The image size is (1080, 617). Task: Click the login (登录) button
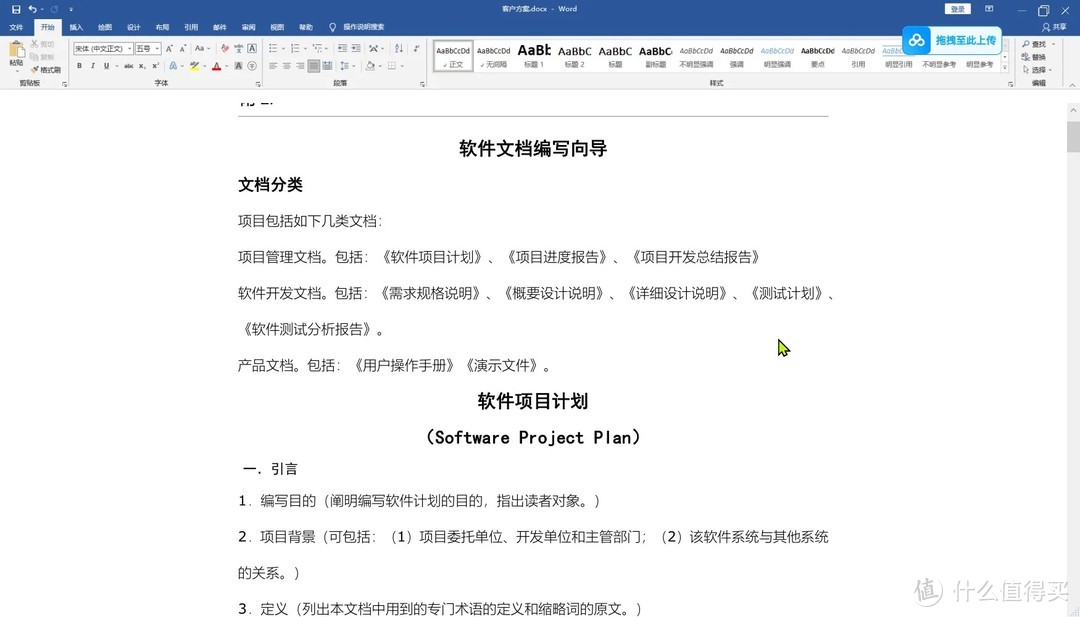coord(957,9)
